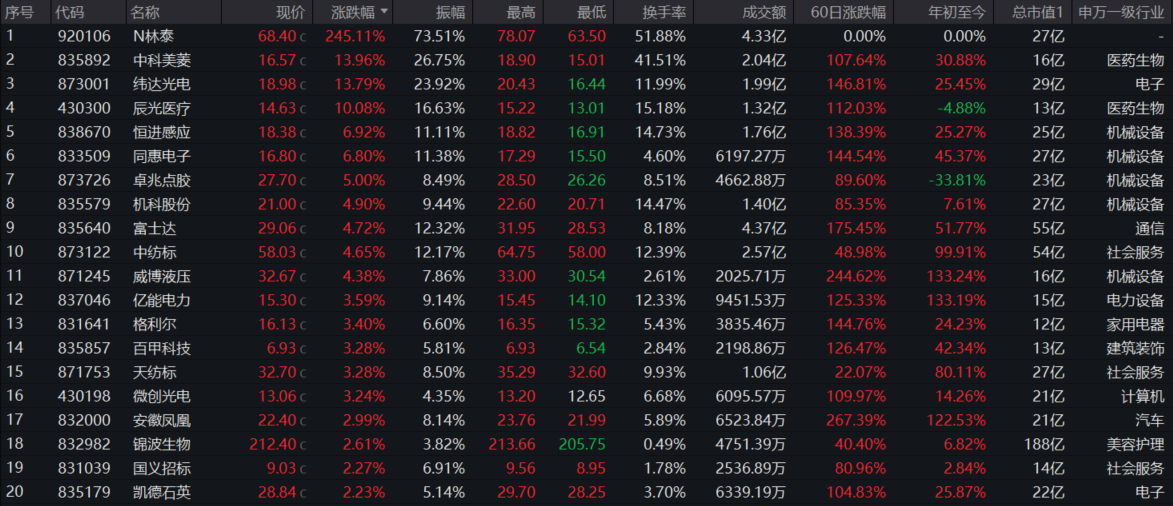Sort by 振幅 column header
Image resolution: width=1173 pixels, height=506 pixels.
coord(450,12)
